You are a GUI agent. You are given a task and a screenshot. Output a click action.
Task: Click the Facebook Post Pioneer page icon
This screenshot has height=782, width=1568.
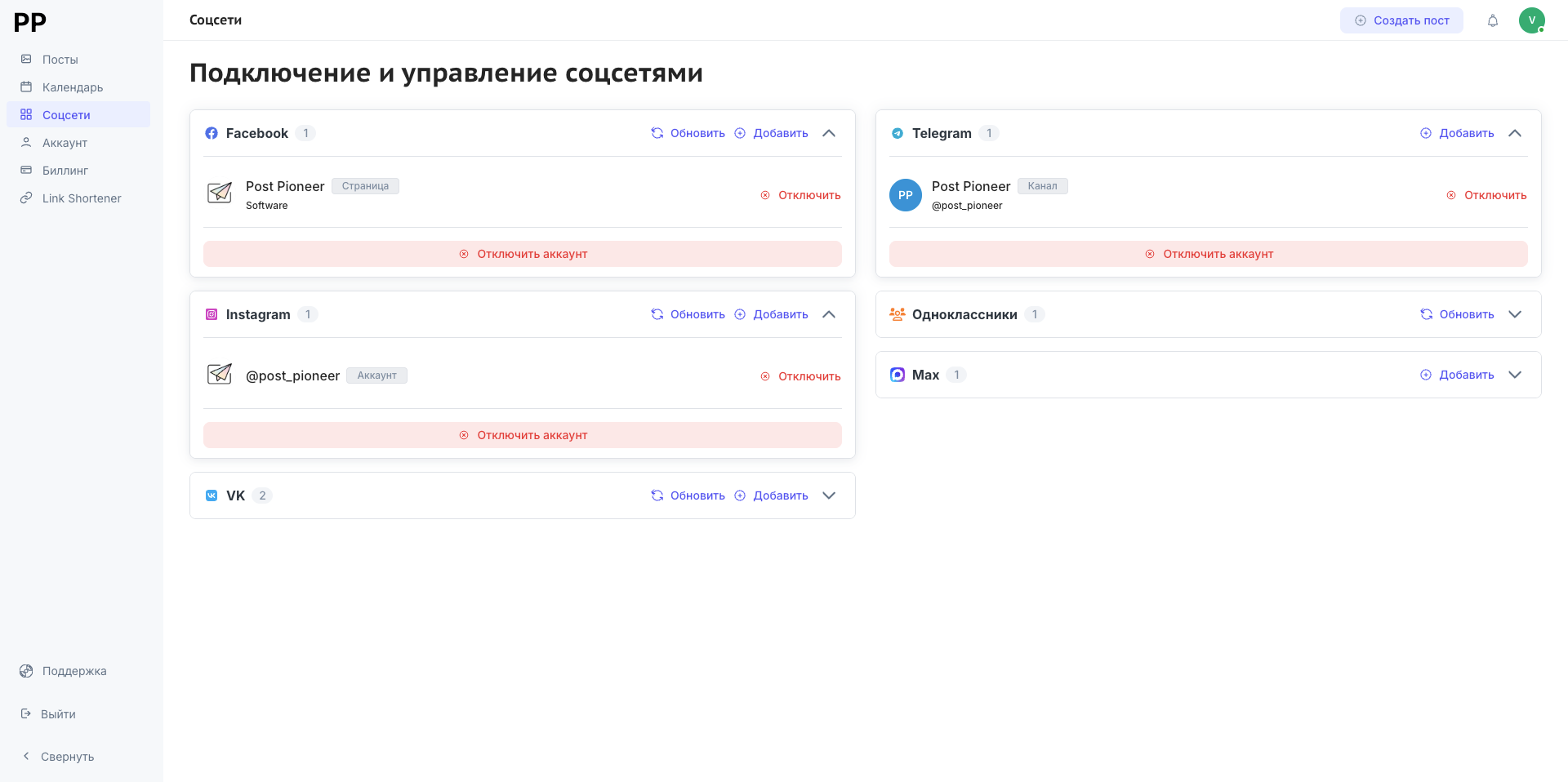[220, 193]
